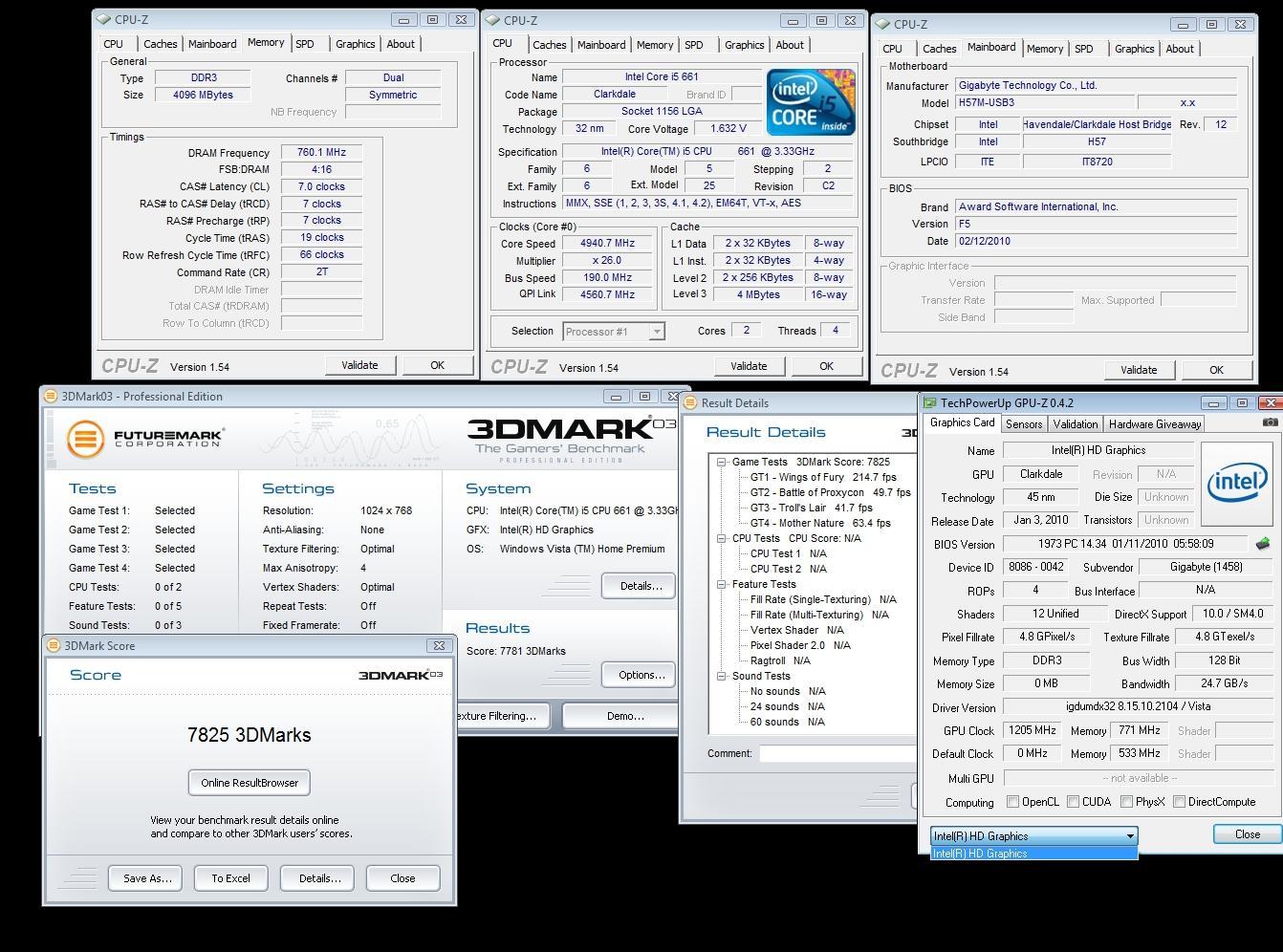Switch to the Sensors tab in GPU-Z

[1023, 424]
